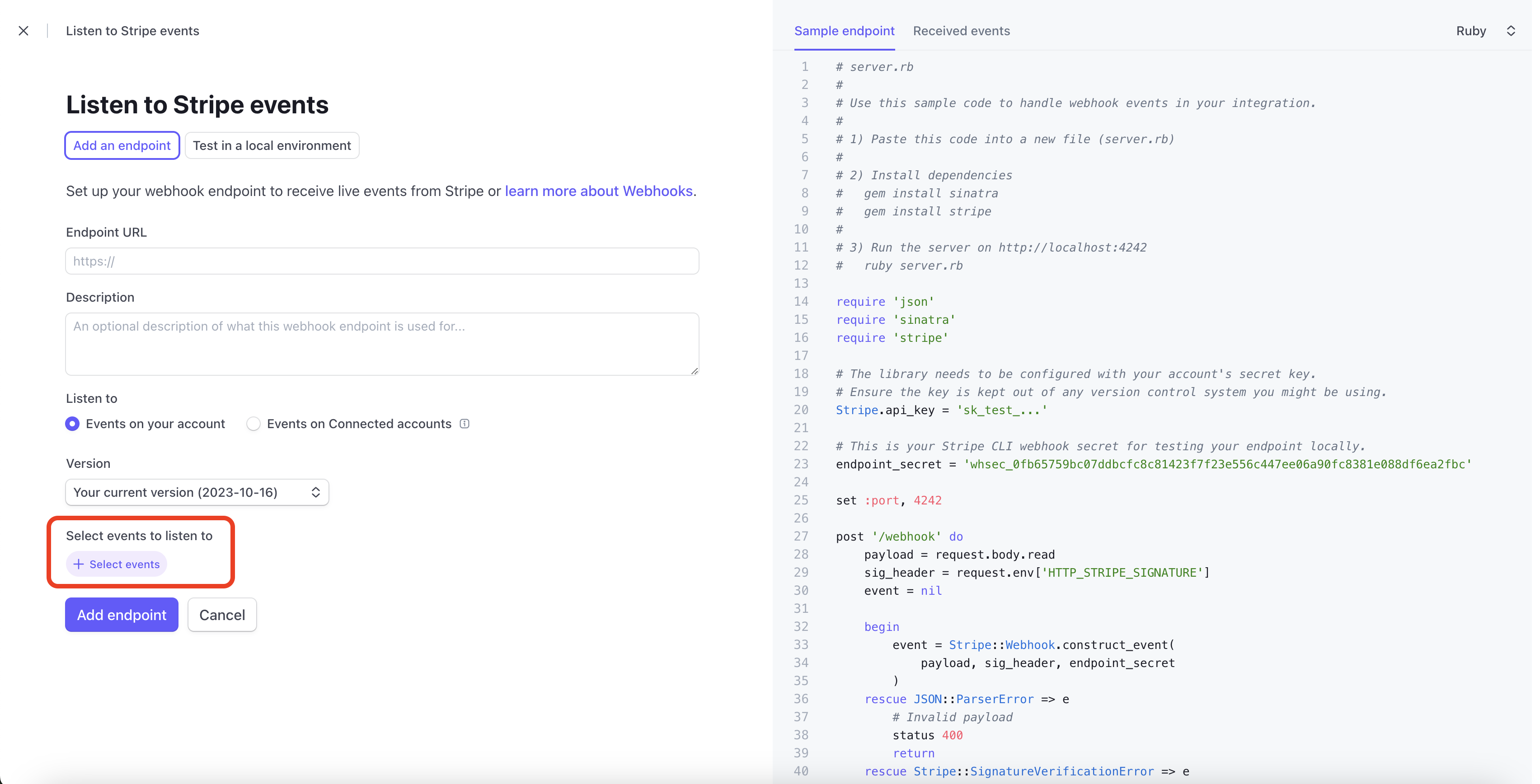Choose the Add an endpoint option

click(122, 145)
